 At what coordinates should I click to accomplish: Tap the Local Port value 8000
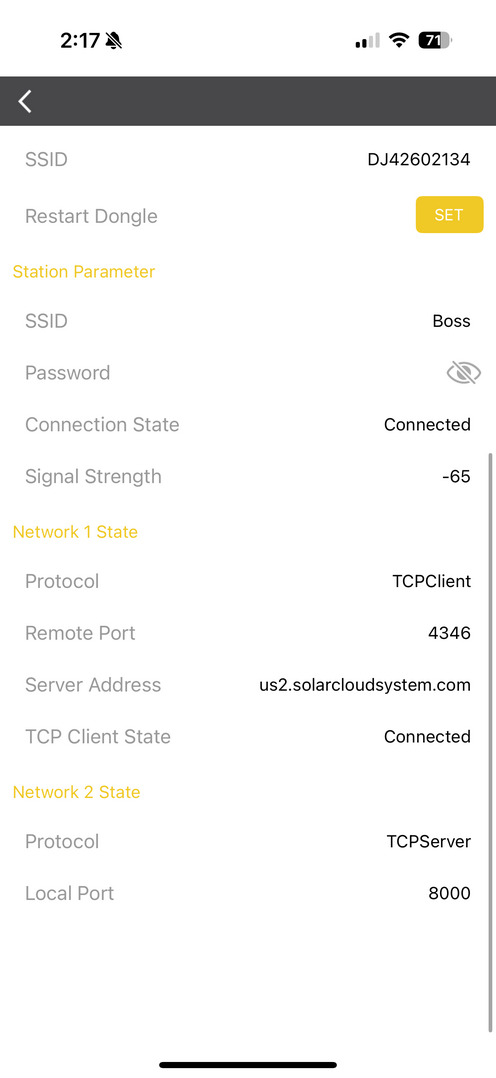pyautogui.click(x=449, y=893)
